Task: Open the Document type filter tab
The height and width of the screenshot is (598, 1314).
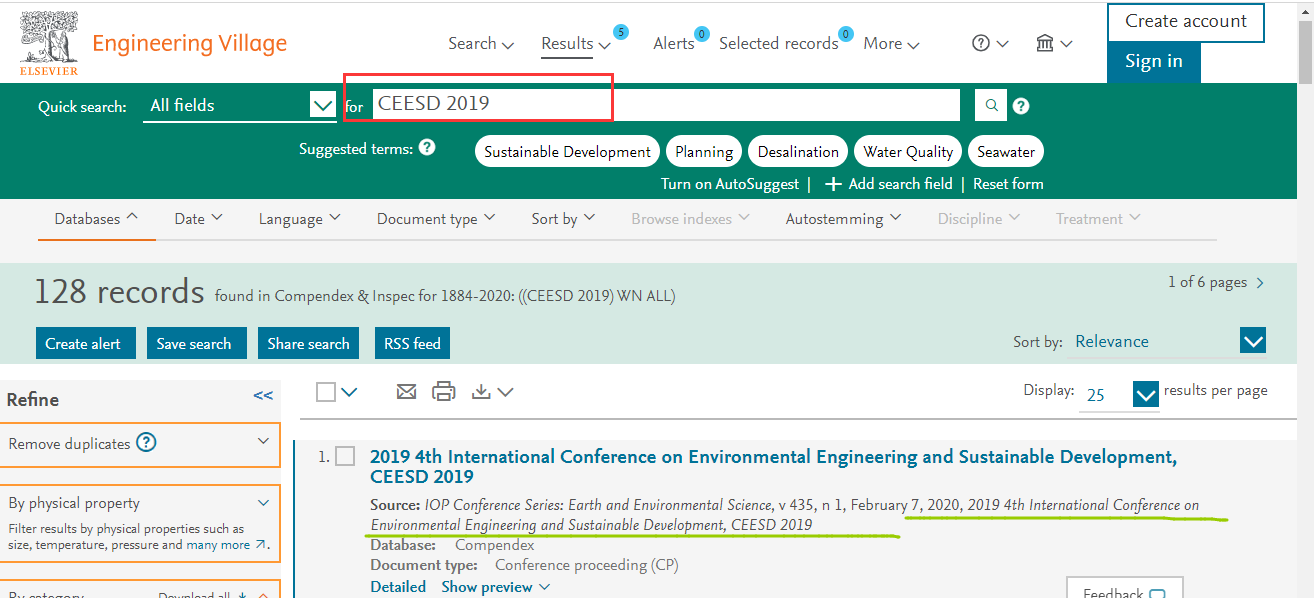Action: 435,219
